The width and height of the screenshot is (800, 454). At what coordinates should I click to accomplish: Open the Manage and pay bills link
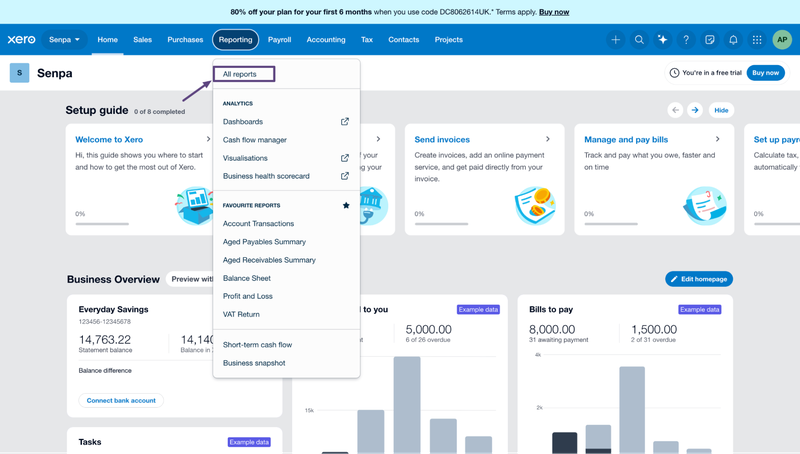pyautogui.click(x=626, y=139)
